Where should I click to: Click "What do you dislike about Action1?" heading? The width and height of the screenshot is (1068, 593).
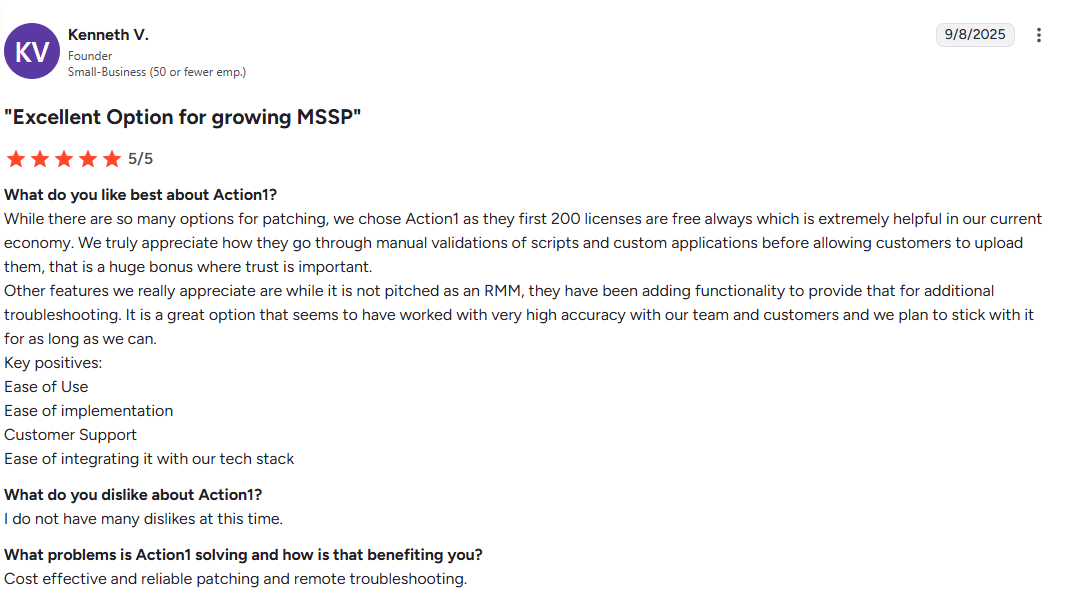pos(133,495)
